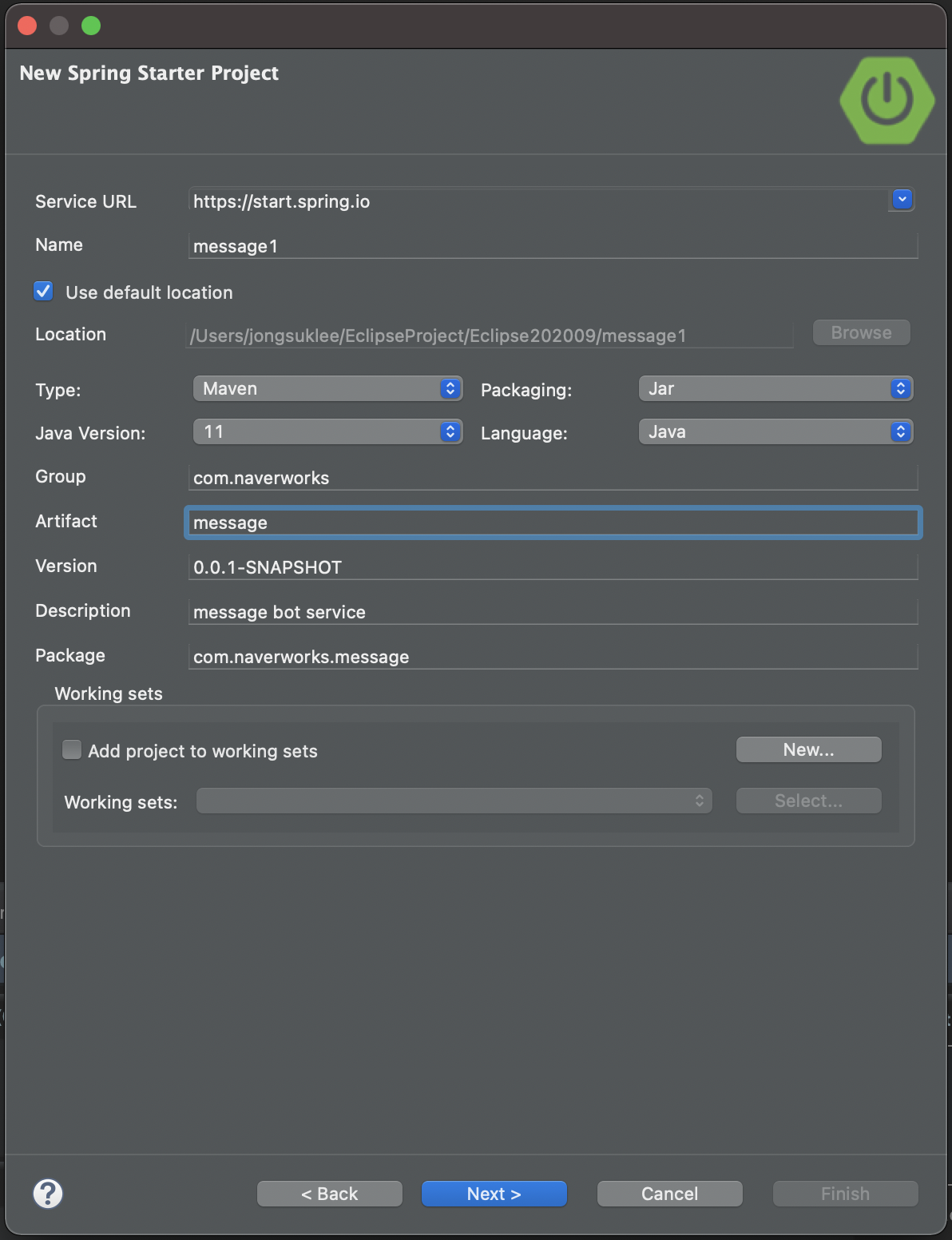Click the Location label

[70, 334]
